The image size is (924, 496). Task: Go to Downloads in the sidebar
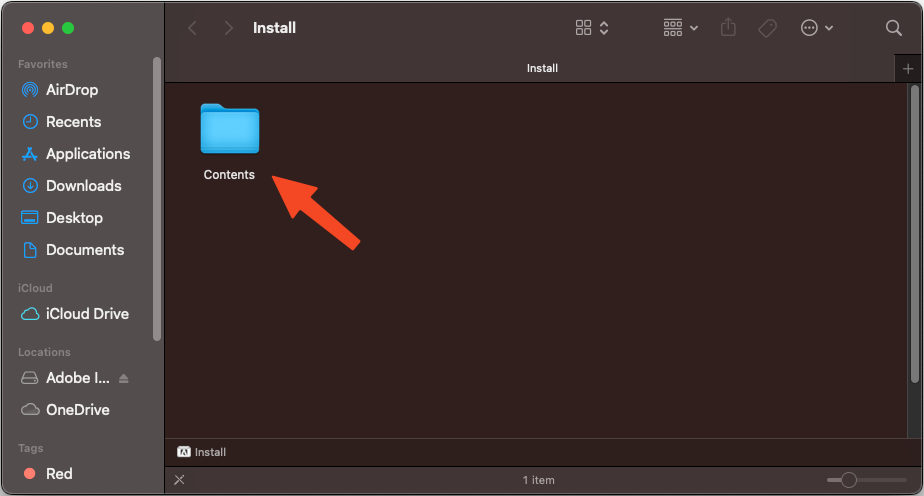click(83, 186)
